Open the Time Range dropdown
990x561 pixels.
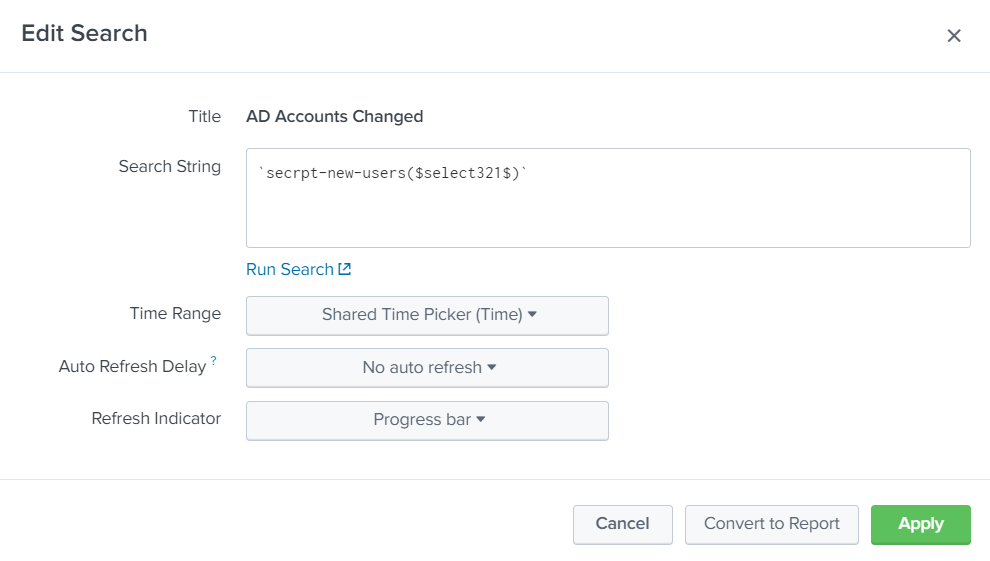coord(427,315)
